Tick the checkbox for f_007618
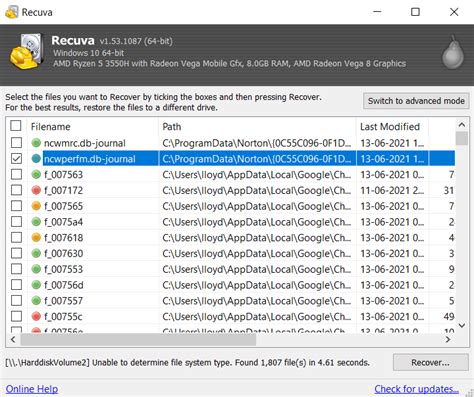 click(x=16, y=238)
